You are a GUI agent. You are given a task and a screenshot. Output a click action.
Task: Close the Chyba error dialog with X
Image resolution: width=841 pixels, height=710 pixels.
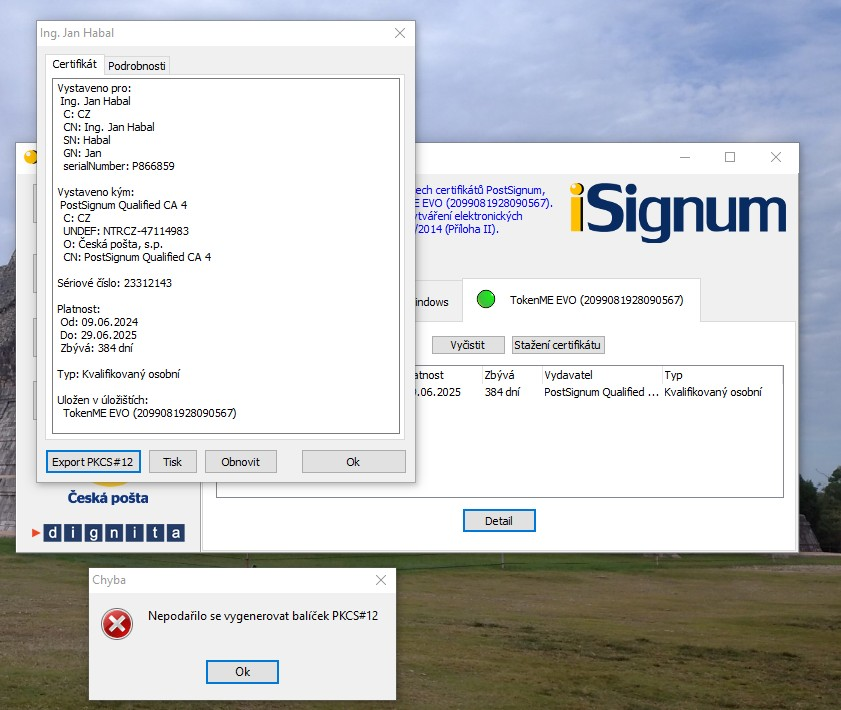pos(380,580)
